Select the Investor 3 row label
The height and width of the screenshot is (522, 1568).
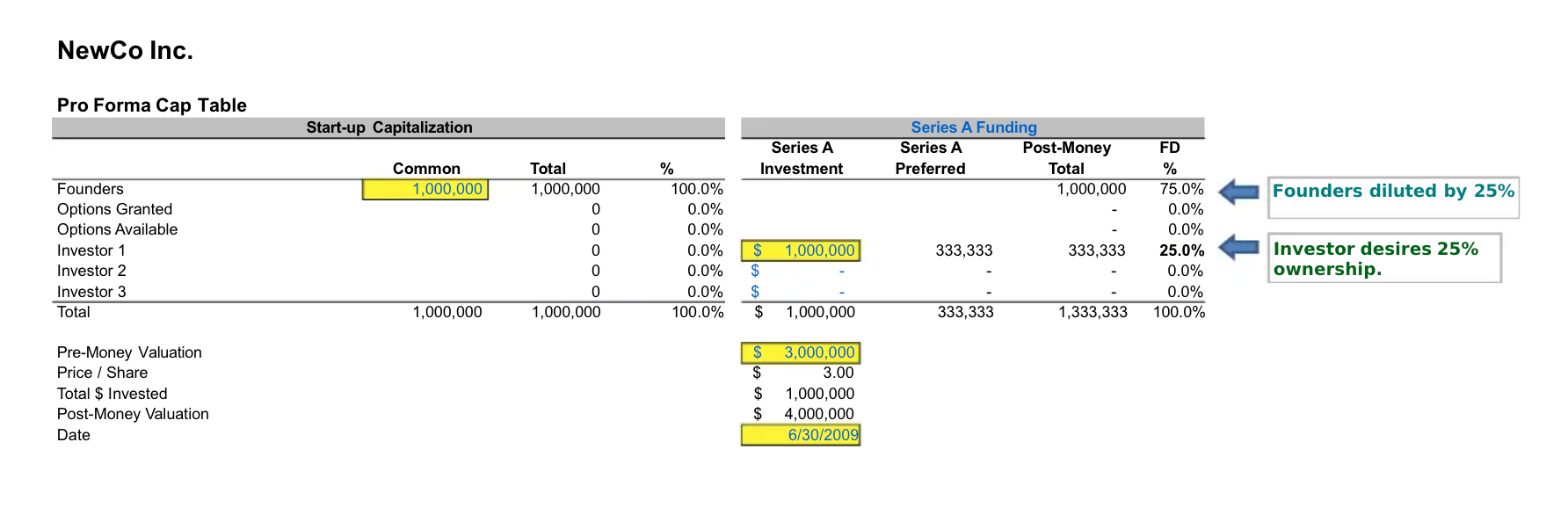(91, 292)
